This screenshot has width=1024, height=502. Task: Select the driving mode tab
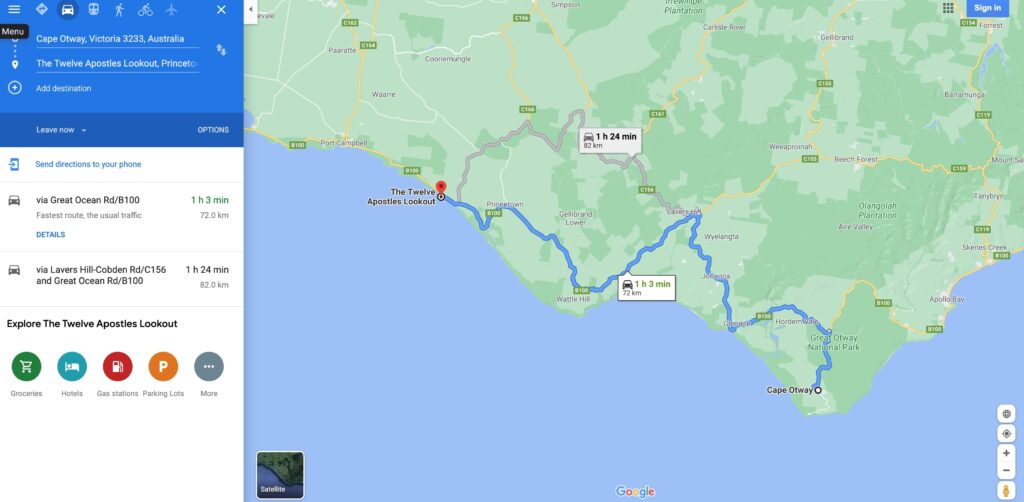(x=67, y=9)
